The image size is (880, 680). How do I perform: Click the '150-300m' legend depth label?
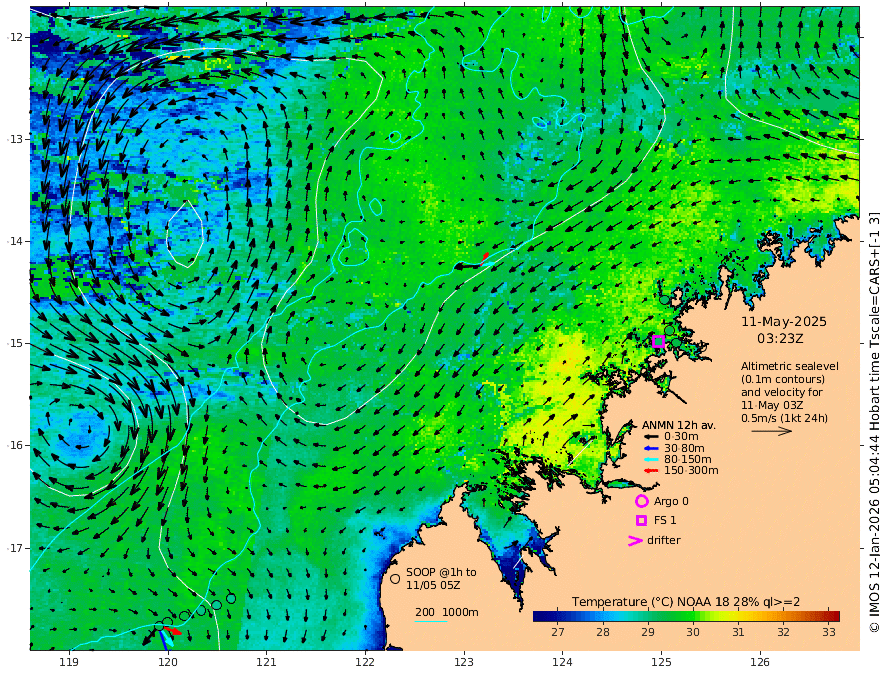(691, 471)
